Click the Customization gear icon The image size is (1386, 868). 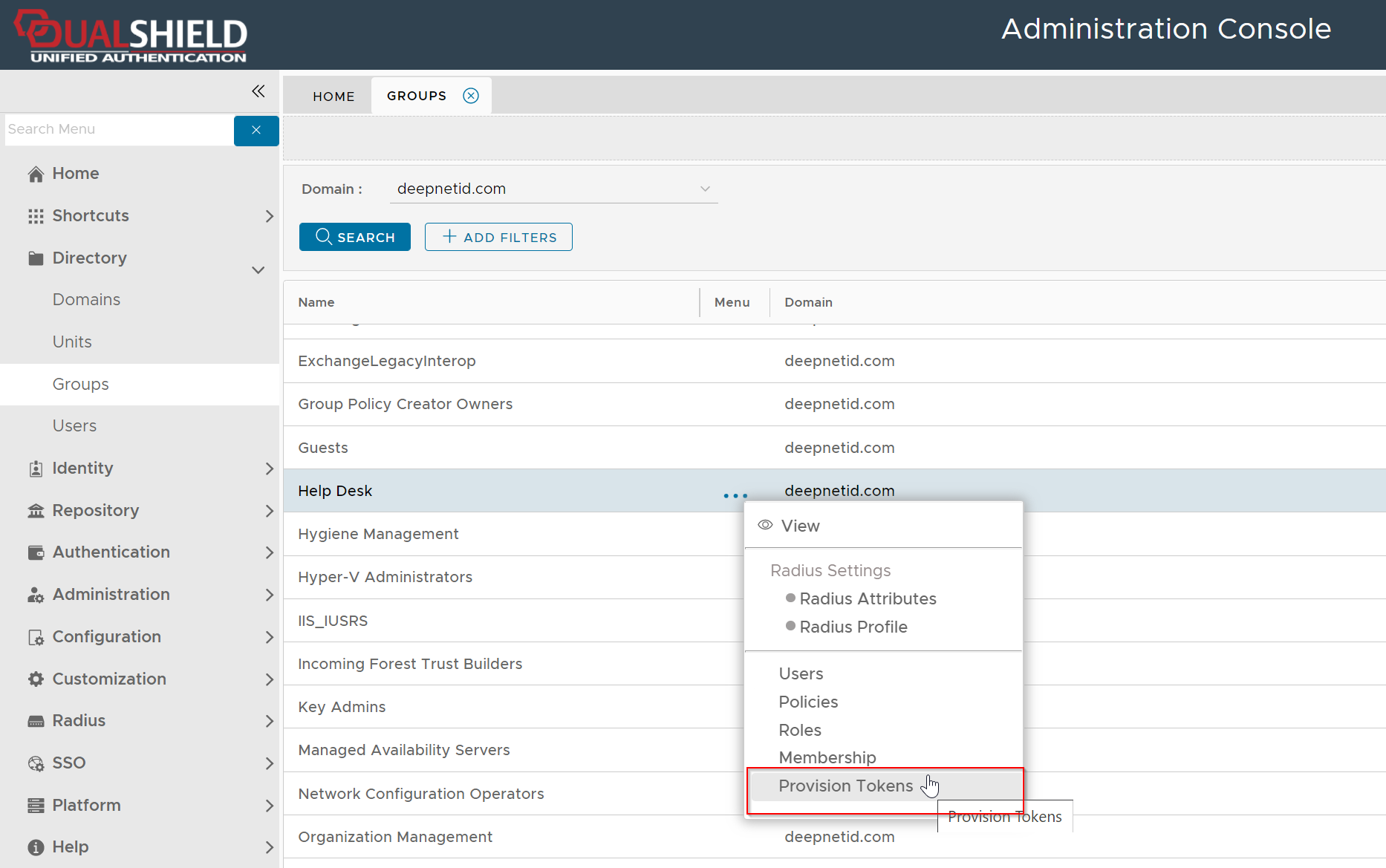36,679
